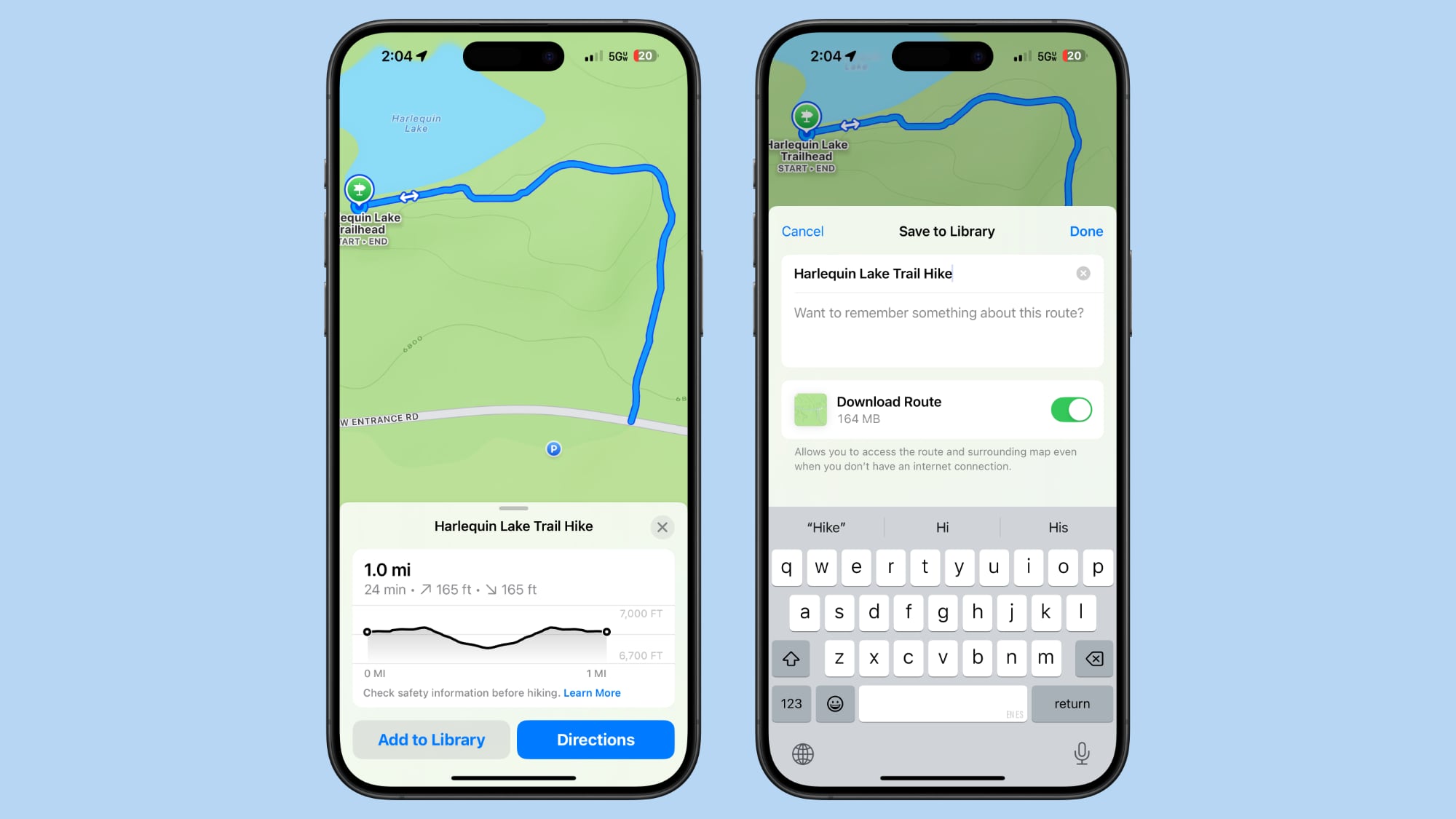1456x819 pixels.
Task: Tap the 5G signal icon in status bar
Action: coord(617,56)
